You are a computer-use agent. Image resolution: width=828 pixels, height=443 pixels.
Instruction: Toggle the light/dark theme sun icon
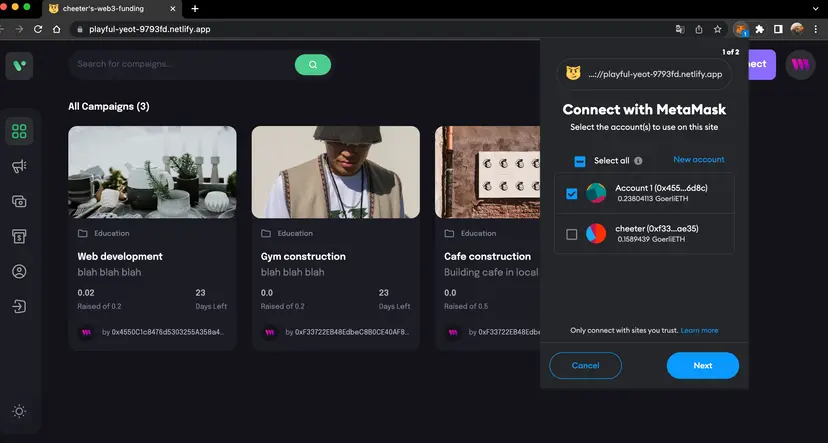(x=19, y=411)
